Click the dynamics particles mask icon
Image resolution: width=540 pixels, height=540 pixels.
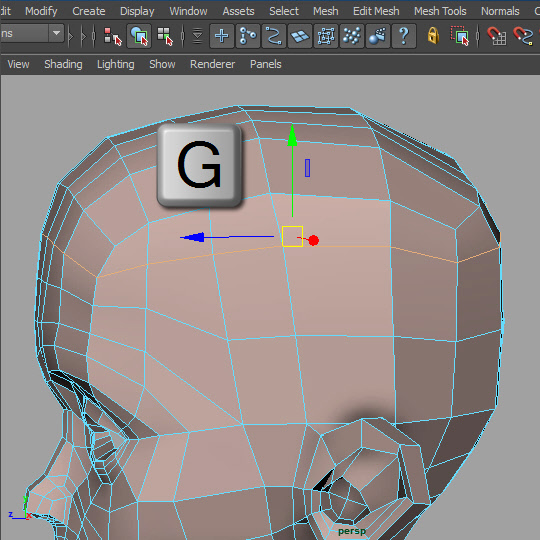click(352, 36)
